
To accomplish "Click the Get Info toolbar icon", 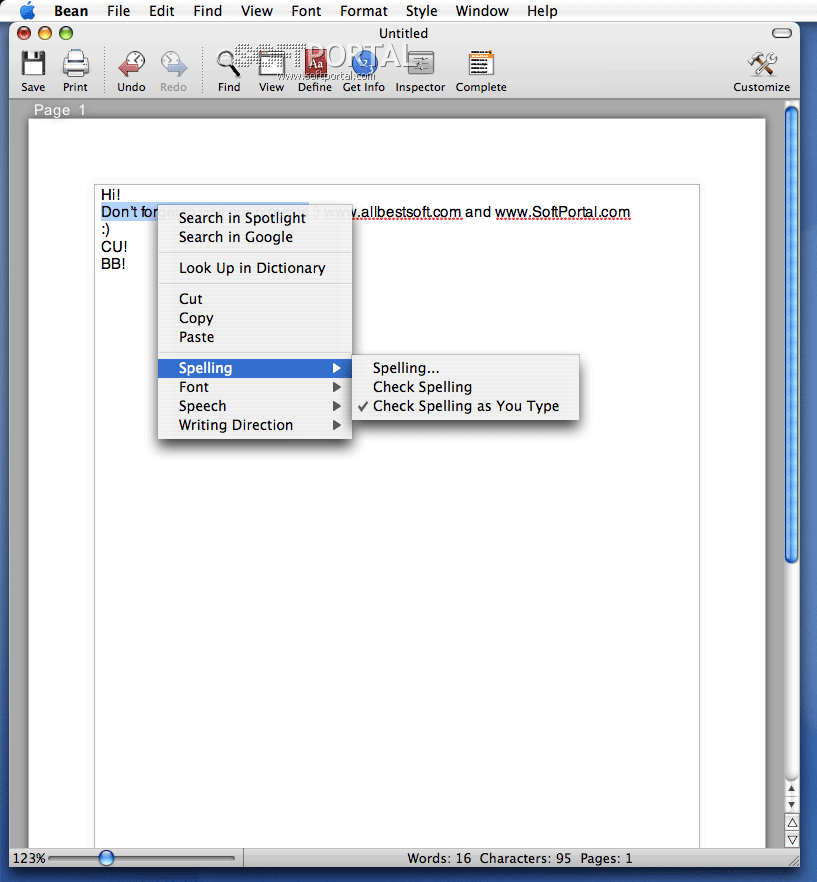I will (x=364, y=63).
